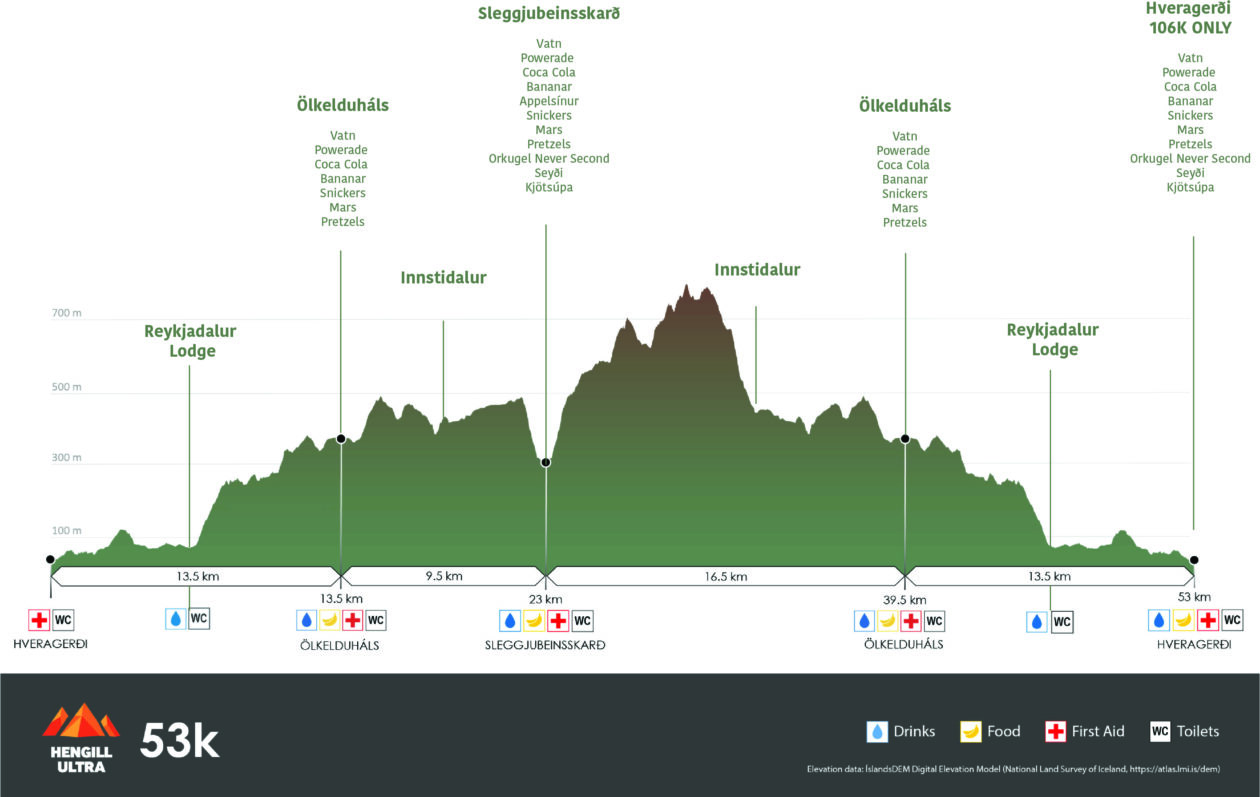Screen dimensions: 1260x797
Task: Click uppercase 'ÖLKELDUHÁLS' below 13.5 km marker
Action: pos(340,645)
